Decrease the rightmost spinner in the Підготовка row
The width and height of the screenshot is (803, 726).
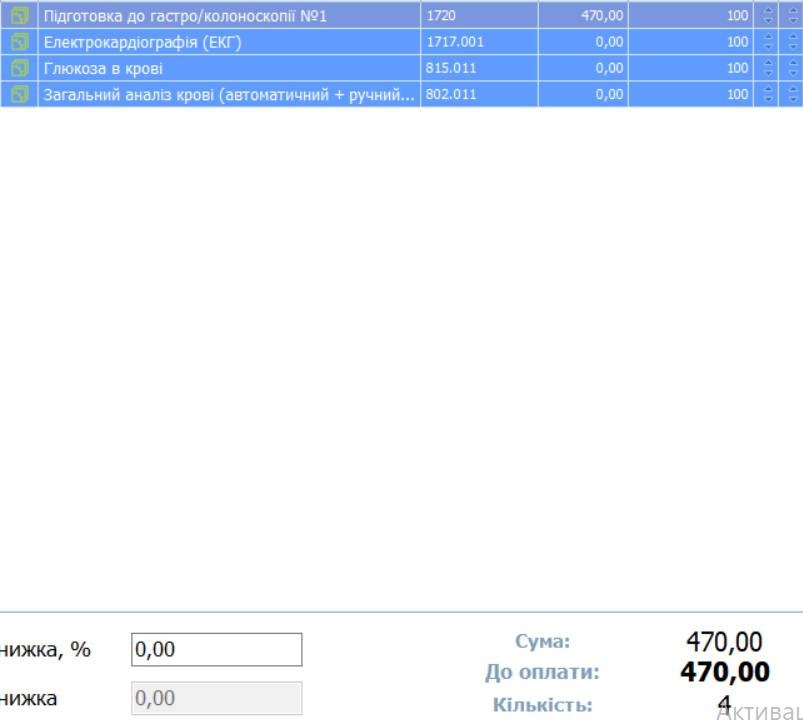793,20
